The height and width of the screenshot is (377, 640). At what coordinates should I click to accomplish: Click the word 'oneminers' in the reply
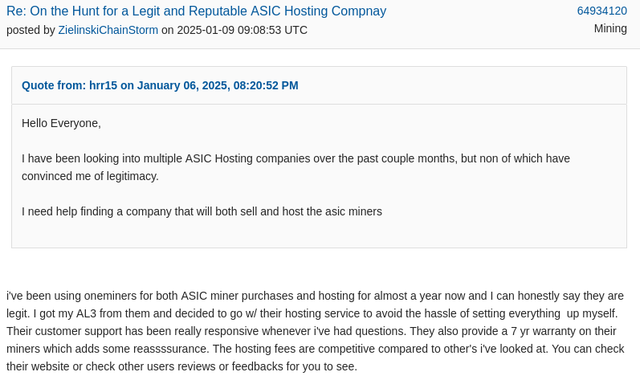[x=123, y=296]
